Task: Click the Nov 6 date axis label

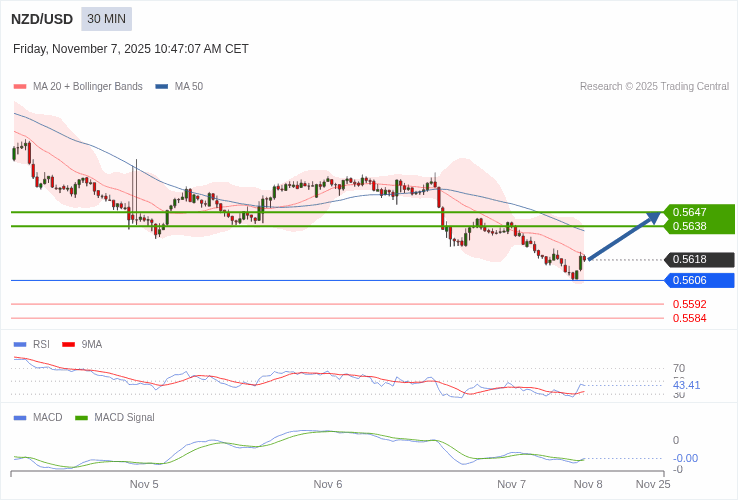Action: pos(328,484)
